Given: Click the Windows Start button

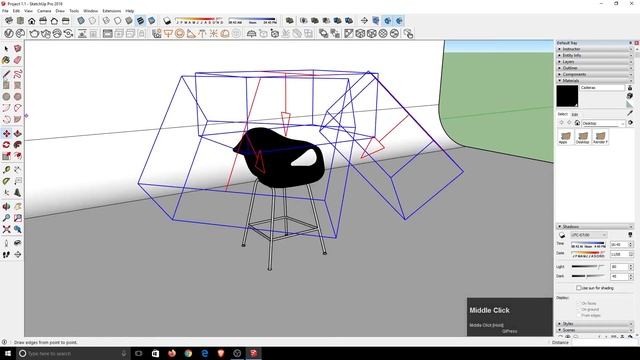Looking at the screenshot, I should pyautogui.click(x=8, y=353).
